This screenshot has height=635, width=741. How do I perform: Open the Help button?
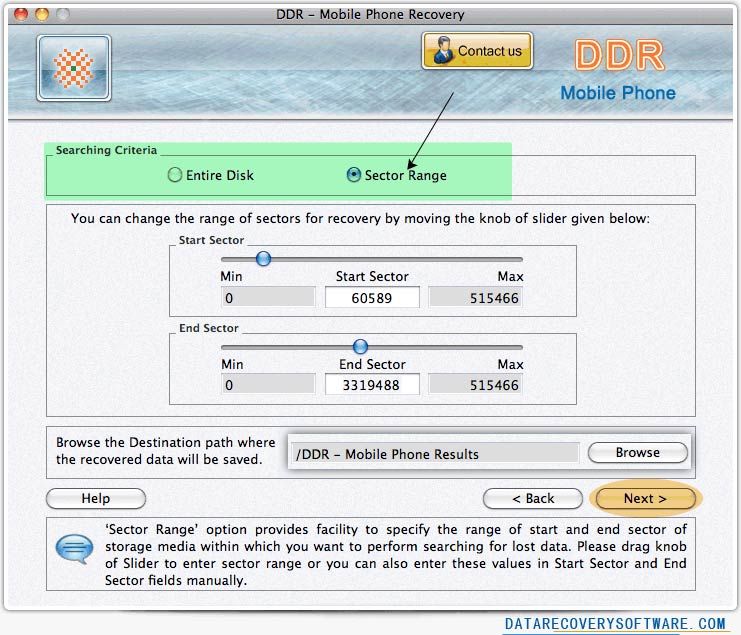(x=96, y=498)
